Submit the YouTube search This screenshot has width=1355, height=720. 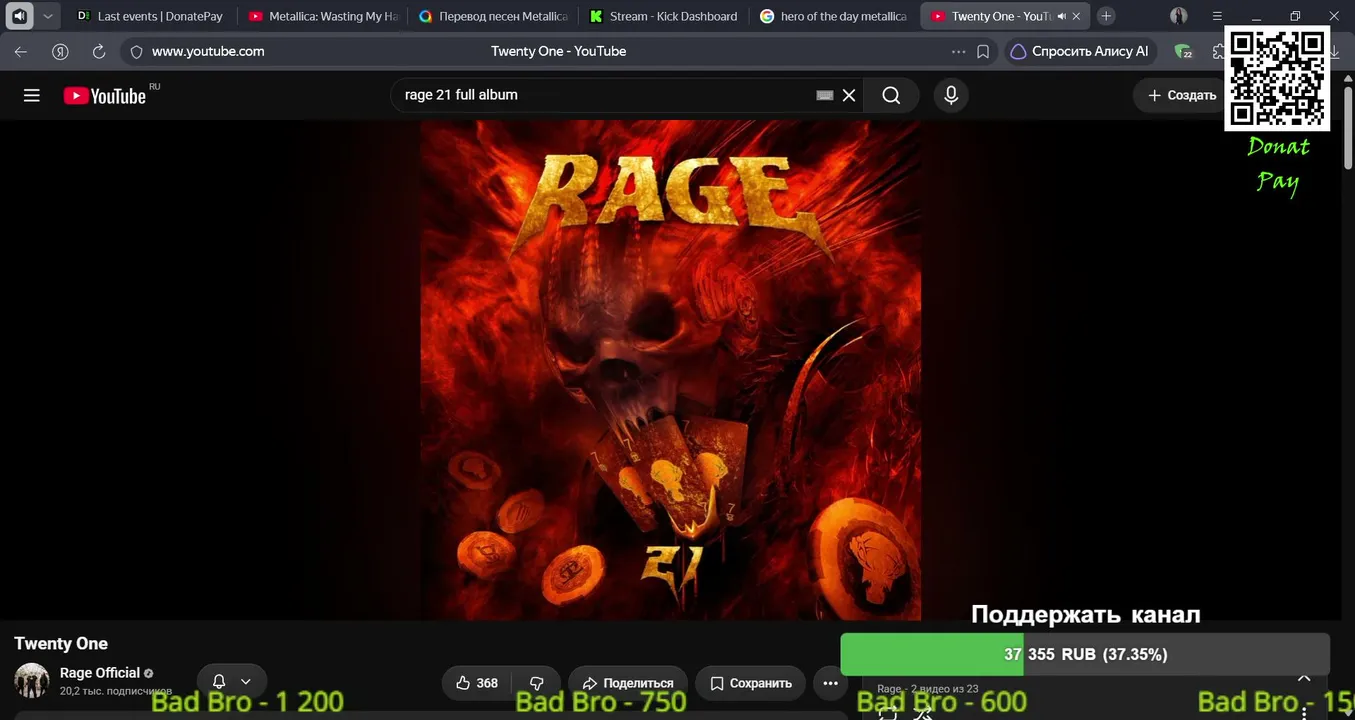coord(891,95)
